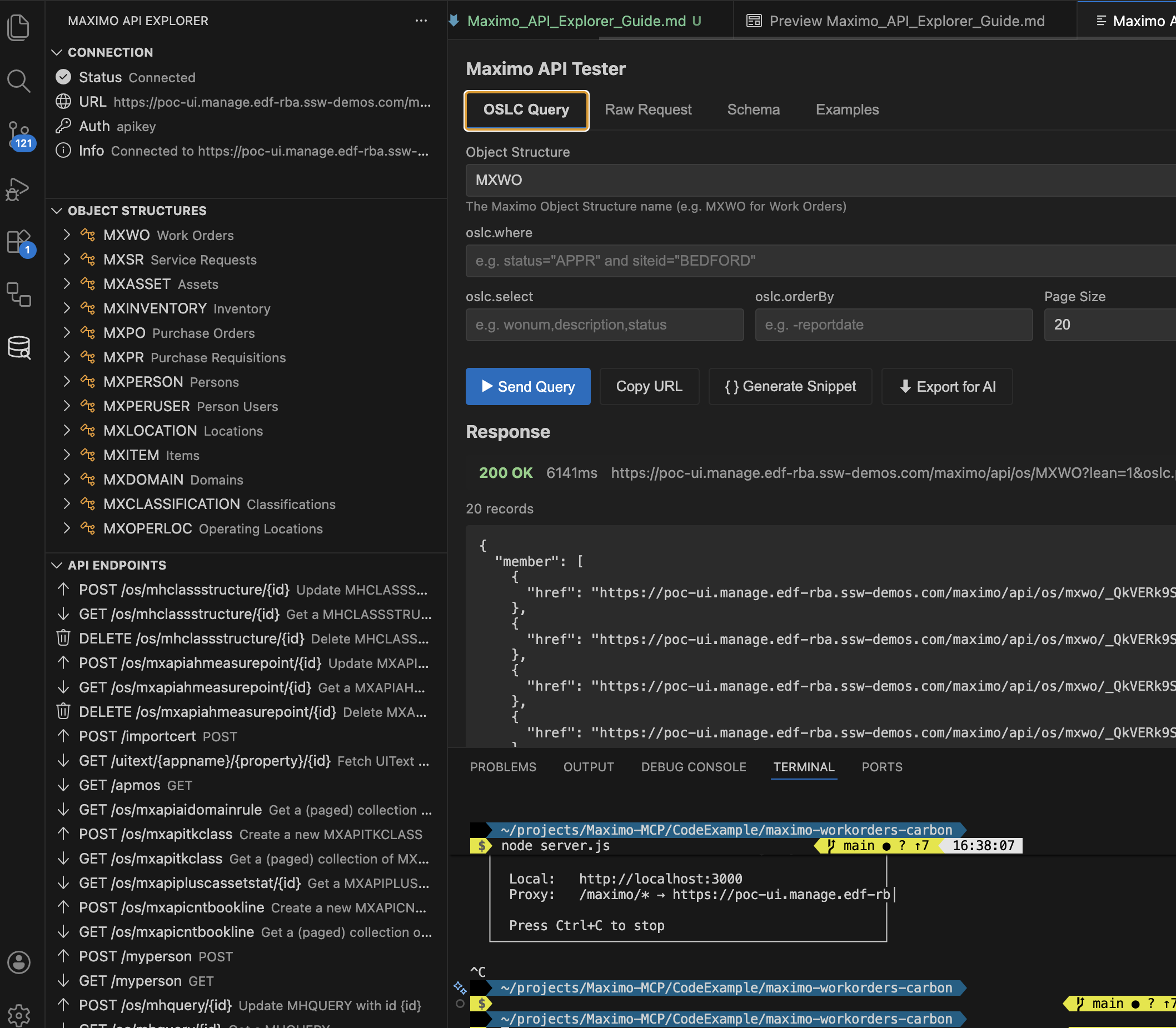Click the trash icon for DELETE /os/mxapiahmeasurepoint/{id}
Screen dimensions: 1176x1028
click(63, 711)
